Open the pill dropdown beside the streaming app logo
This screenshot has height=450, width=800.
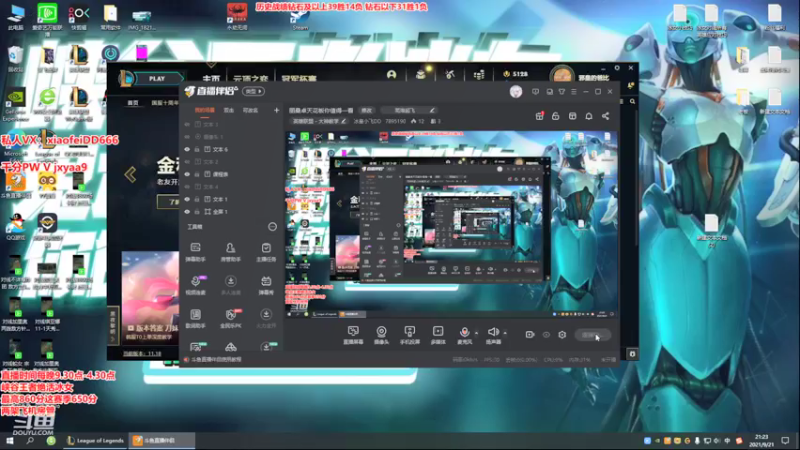(x=254, y=91)
